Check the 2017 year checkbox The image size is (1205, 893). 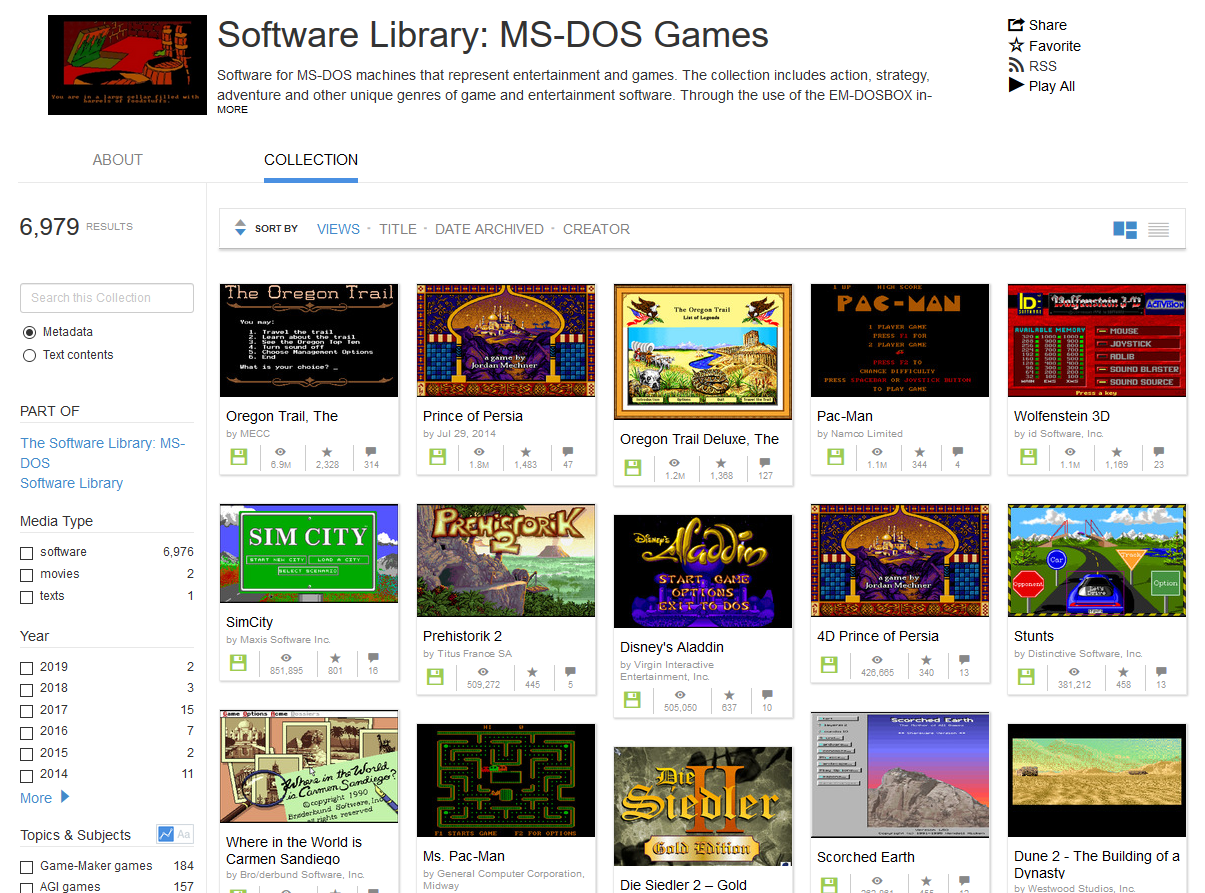point(27,711)
